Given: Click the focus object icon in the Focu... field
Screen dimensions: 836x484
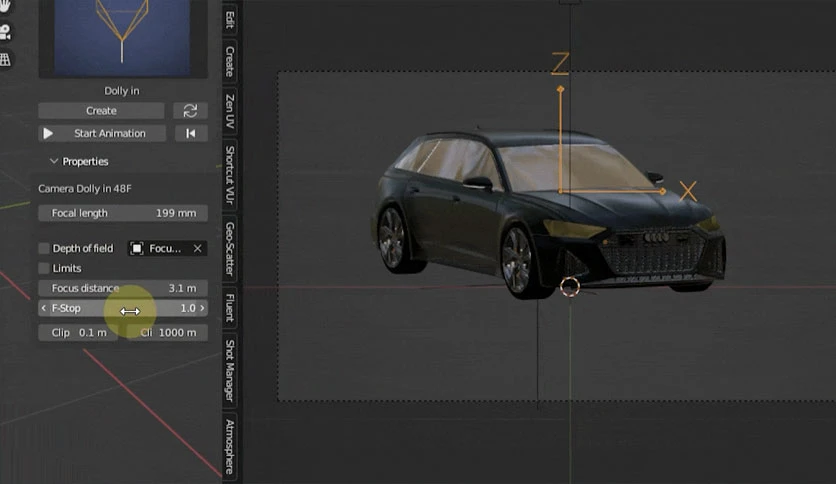Looking at the screenshot, I should (x=137, y=248).
